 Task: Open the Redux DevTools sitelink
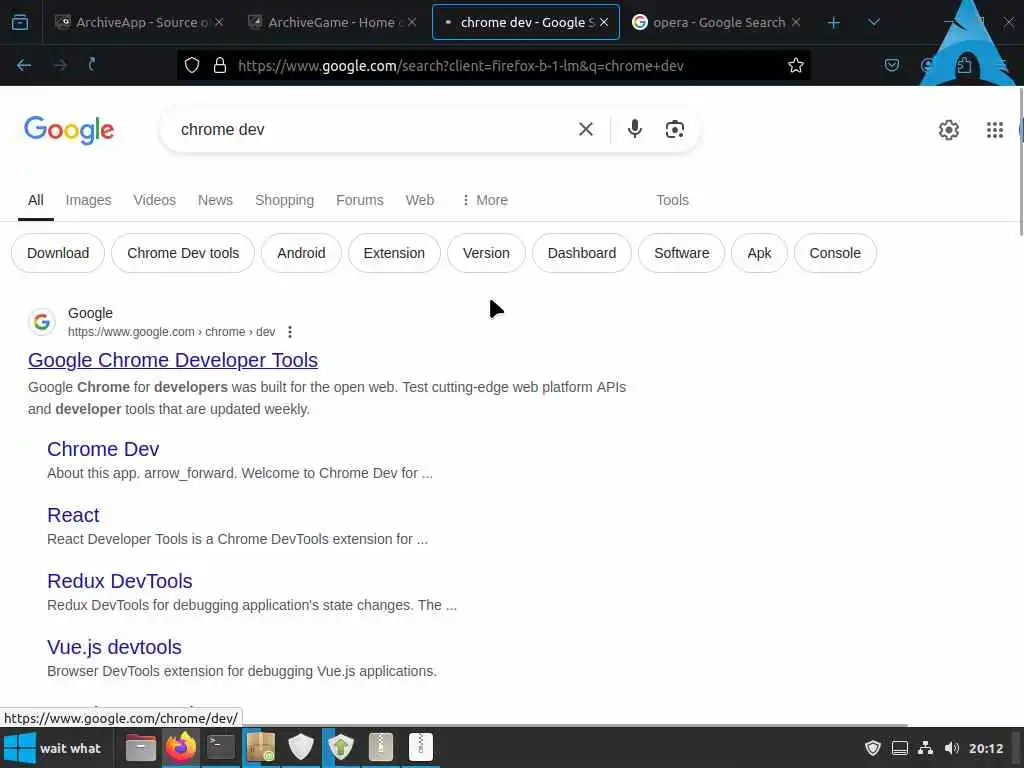pos(120,581)
